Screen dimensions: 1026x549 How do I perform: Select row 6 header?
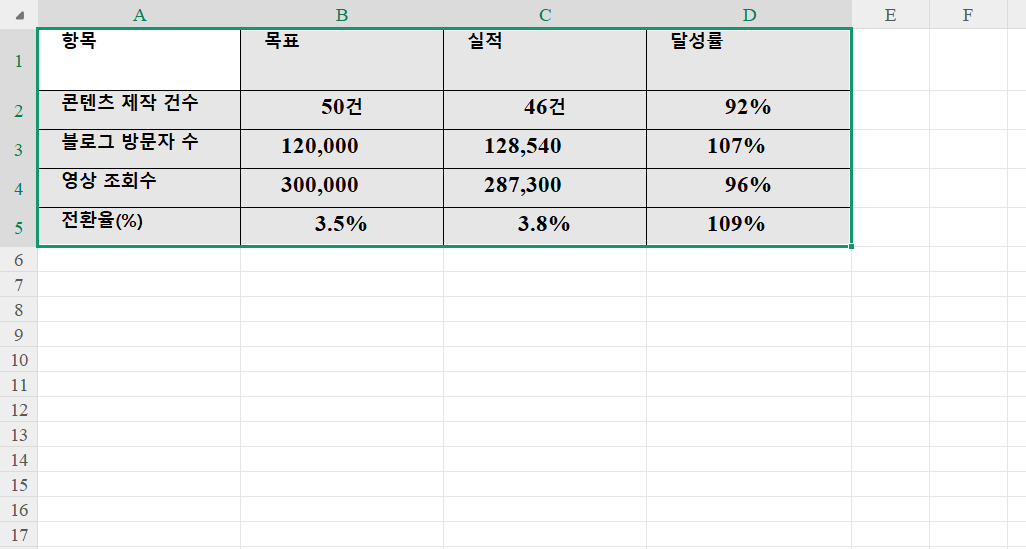pyautogui.click(x=18, y=260)
